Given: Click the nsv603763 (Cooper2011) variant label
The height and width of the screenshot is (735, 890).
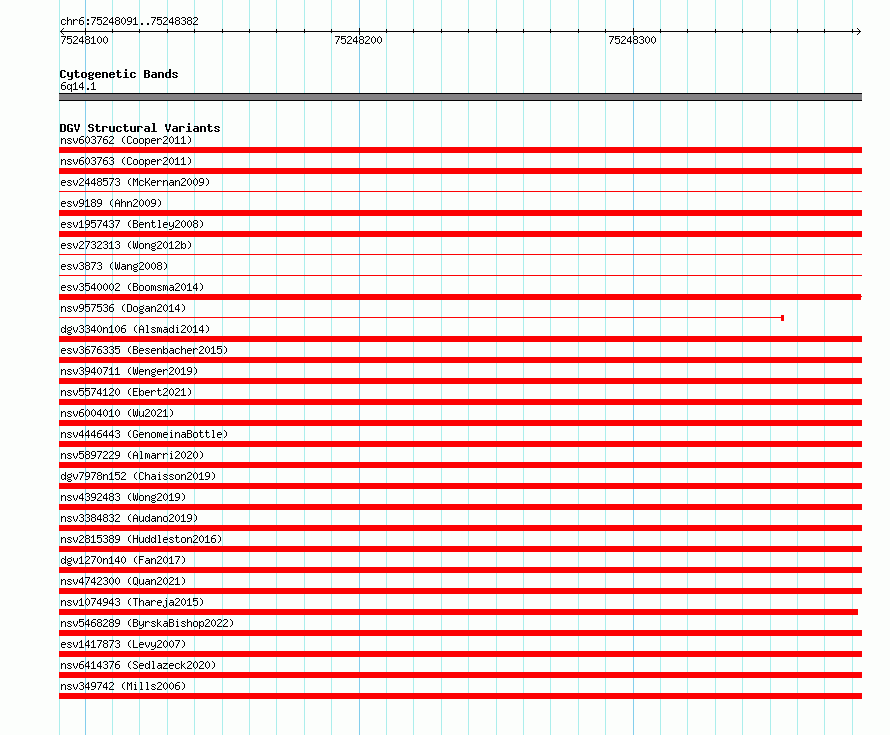Looking at the screenshot, I should (126, 161).
